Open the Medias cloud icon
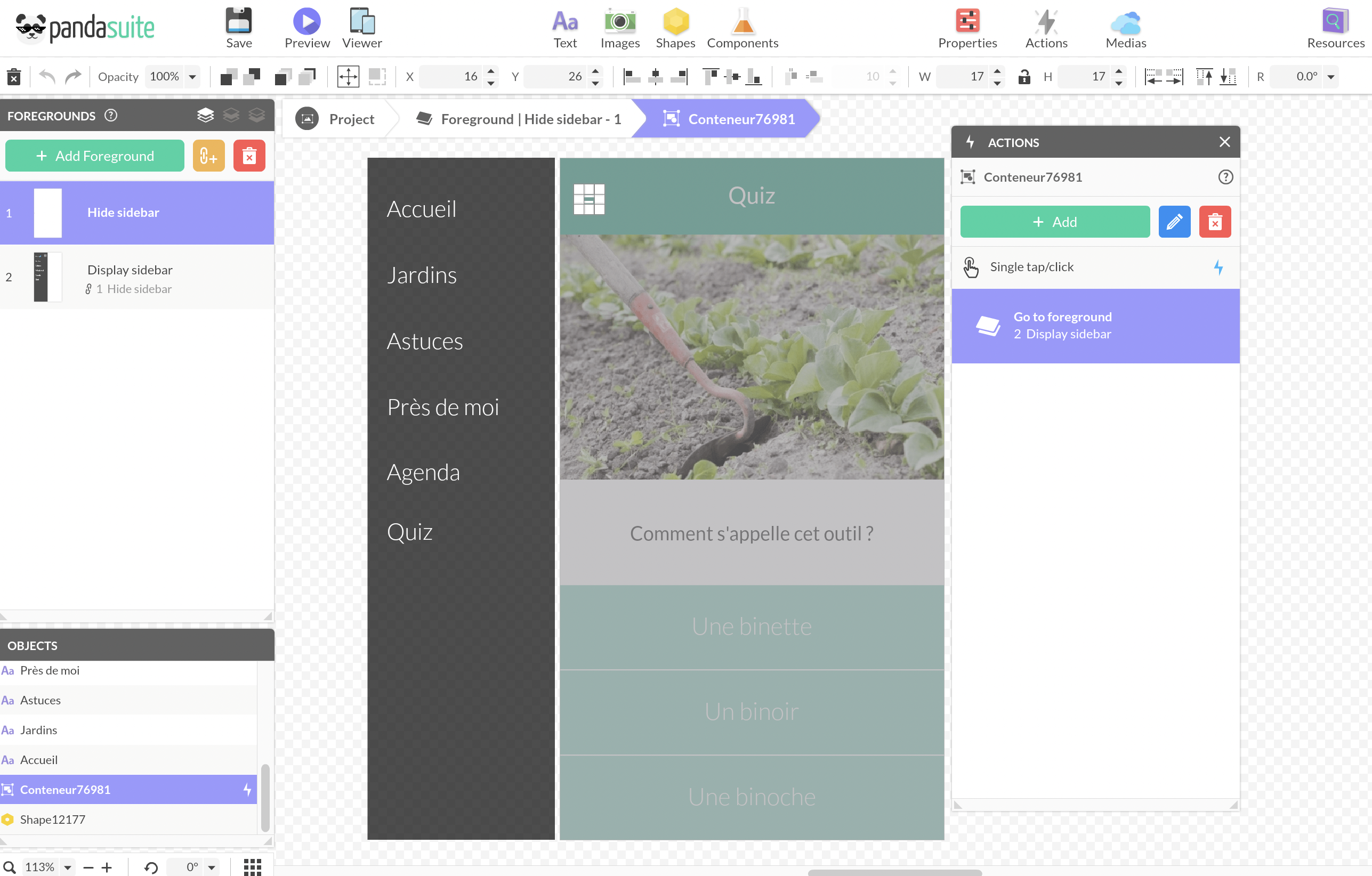Screen dimensions: 1372x876 (1125, 23)
